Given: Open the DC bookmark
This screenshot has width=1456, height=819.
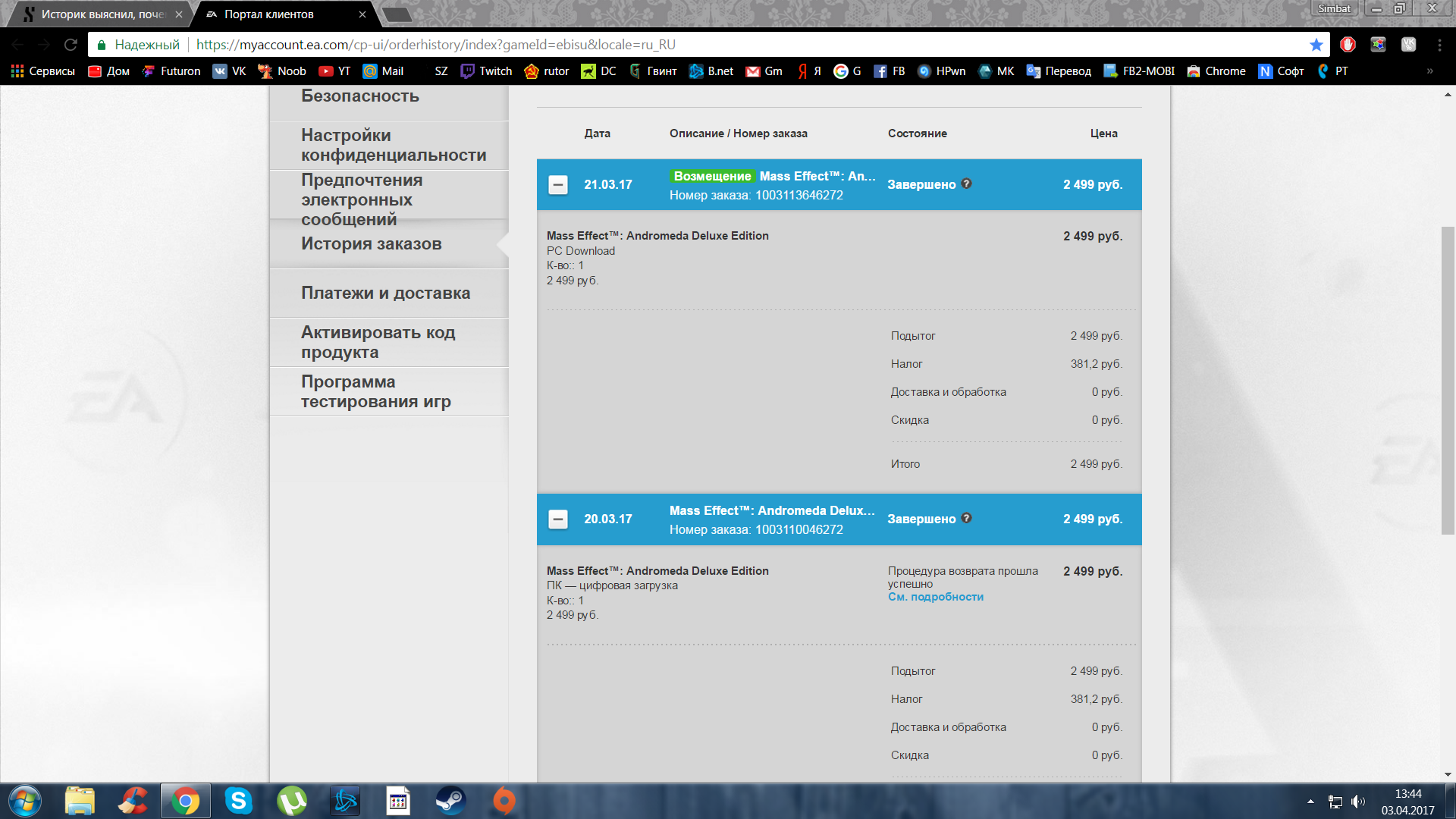Looking at the screenshot, I should 598,71.
